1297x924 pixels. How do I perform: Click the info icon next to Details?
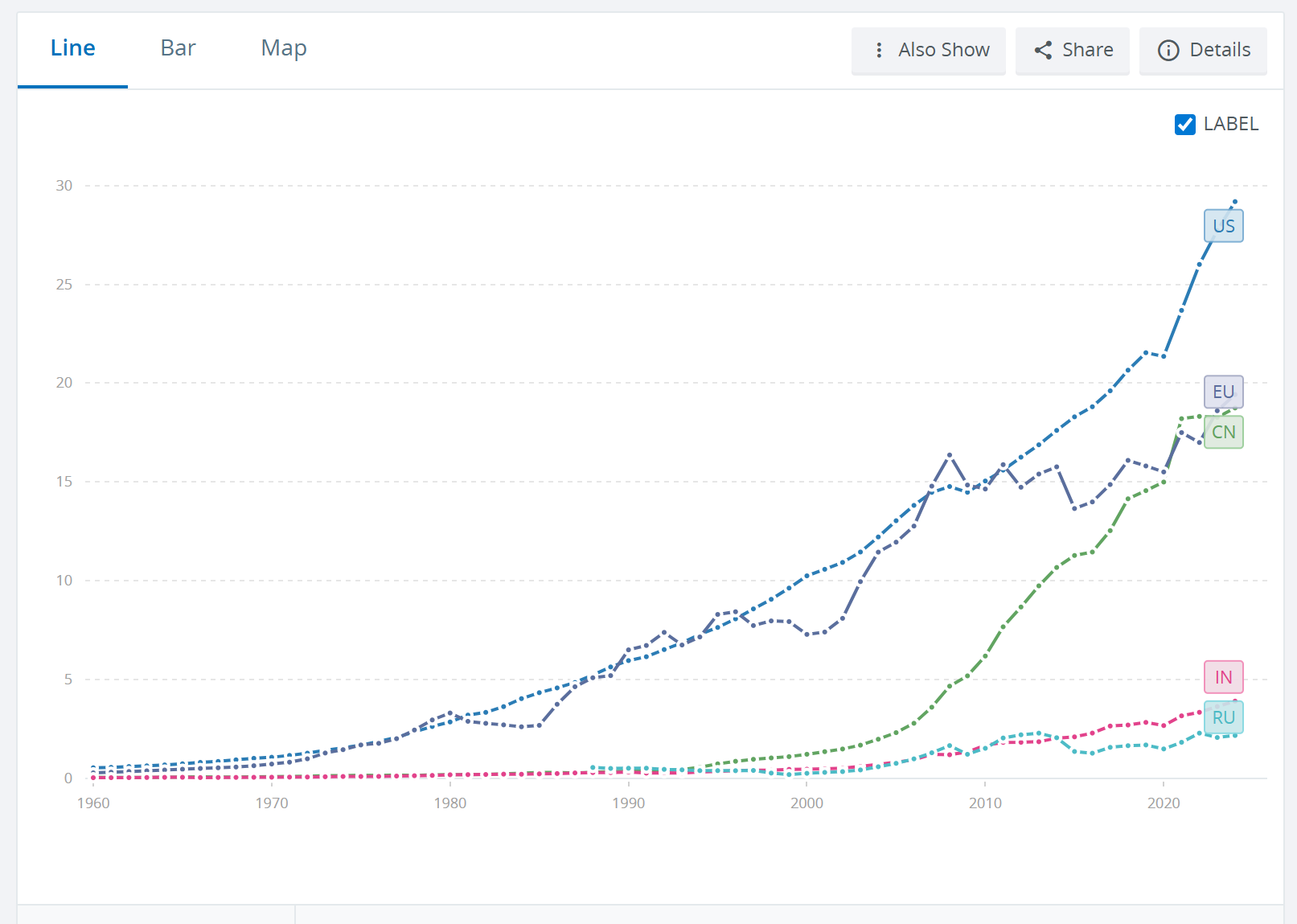coord(1168,50)
